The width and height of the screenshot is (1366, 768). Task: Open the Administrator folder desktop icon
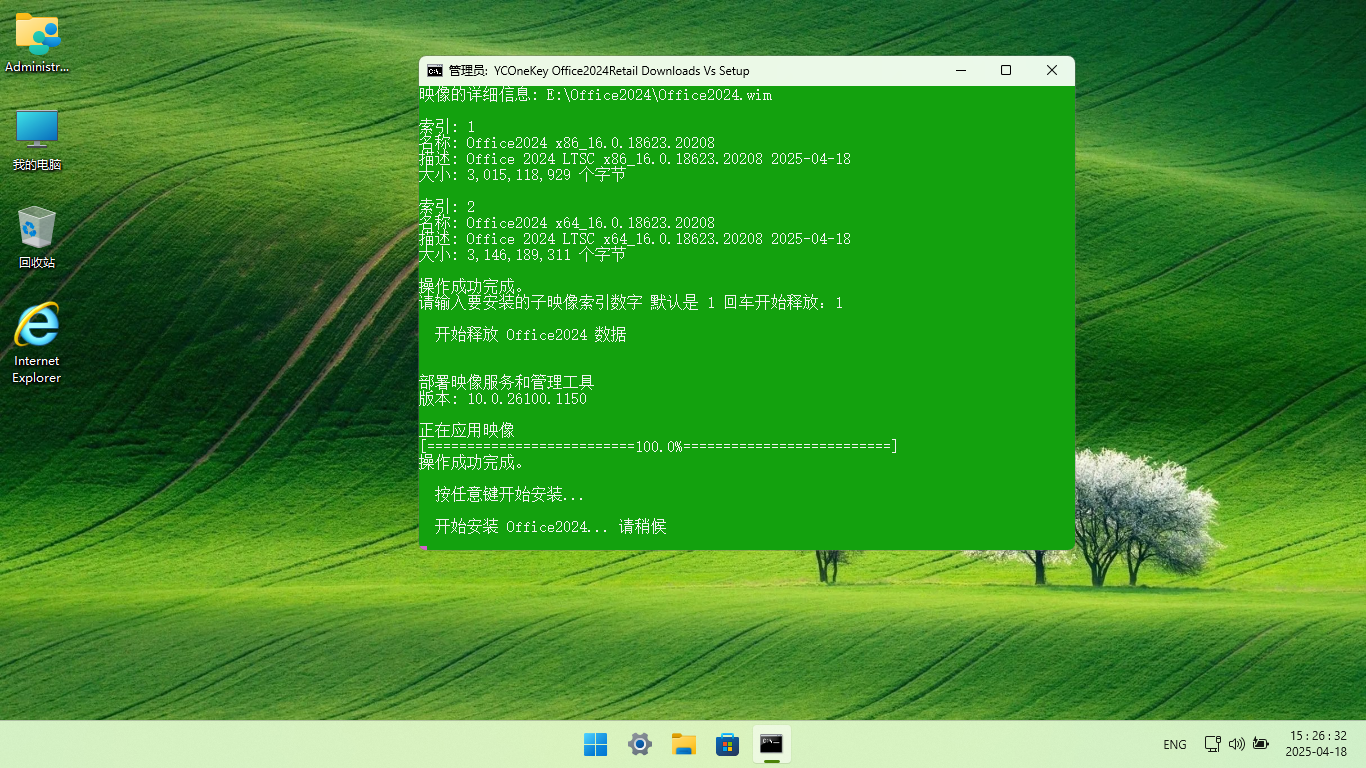(37, 43)
